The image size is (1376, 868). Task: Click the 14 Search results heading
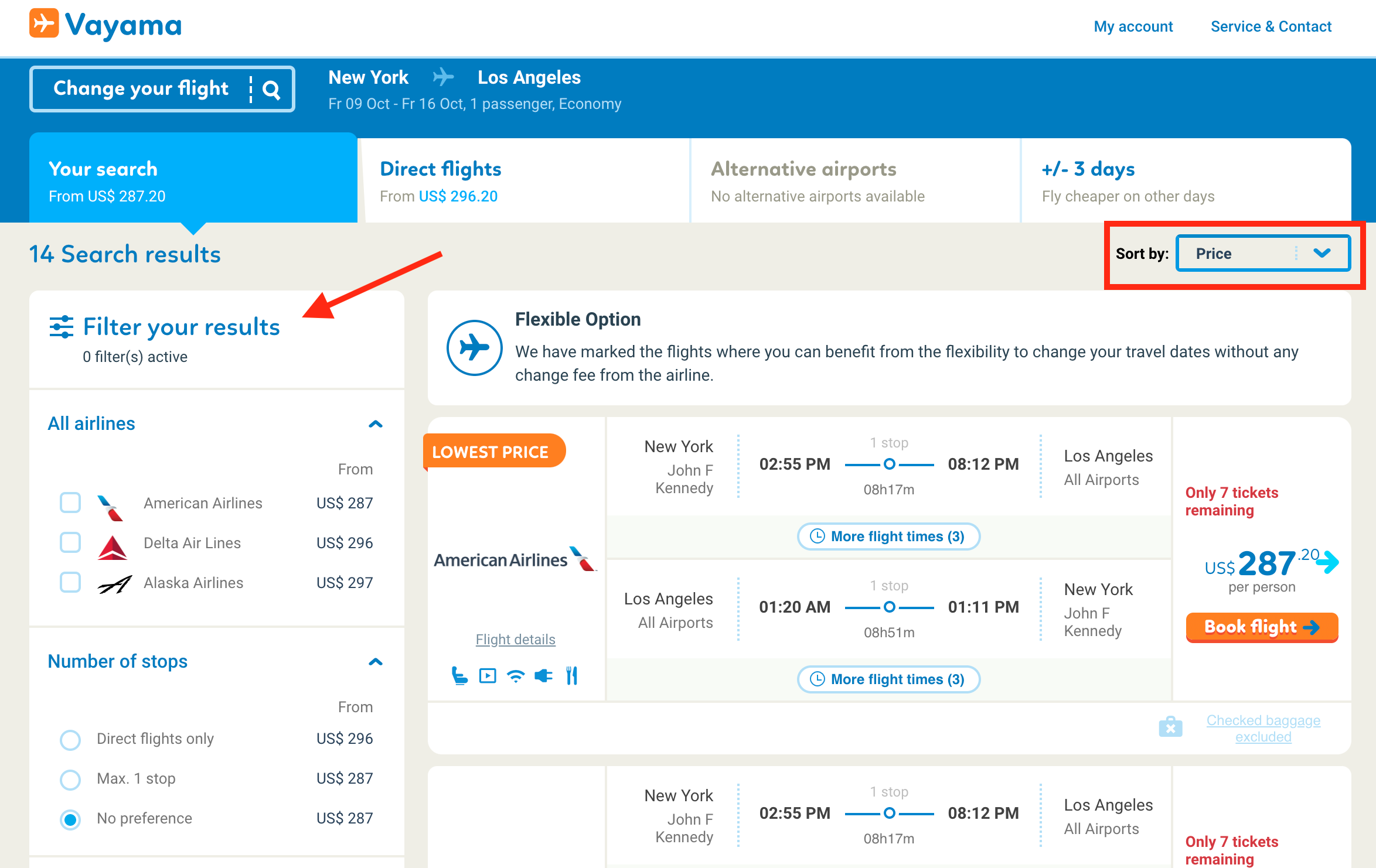point(125,254)
